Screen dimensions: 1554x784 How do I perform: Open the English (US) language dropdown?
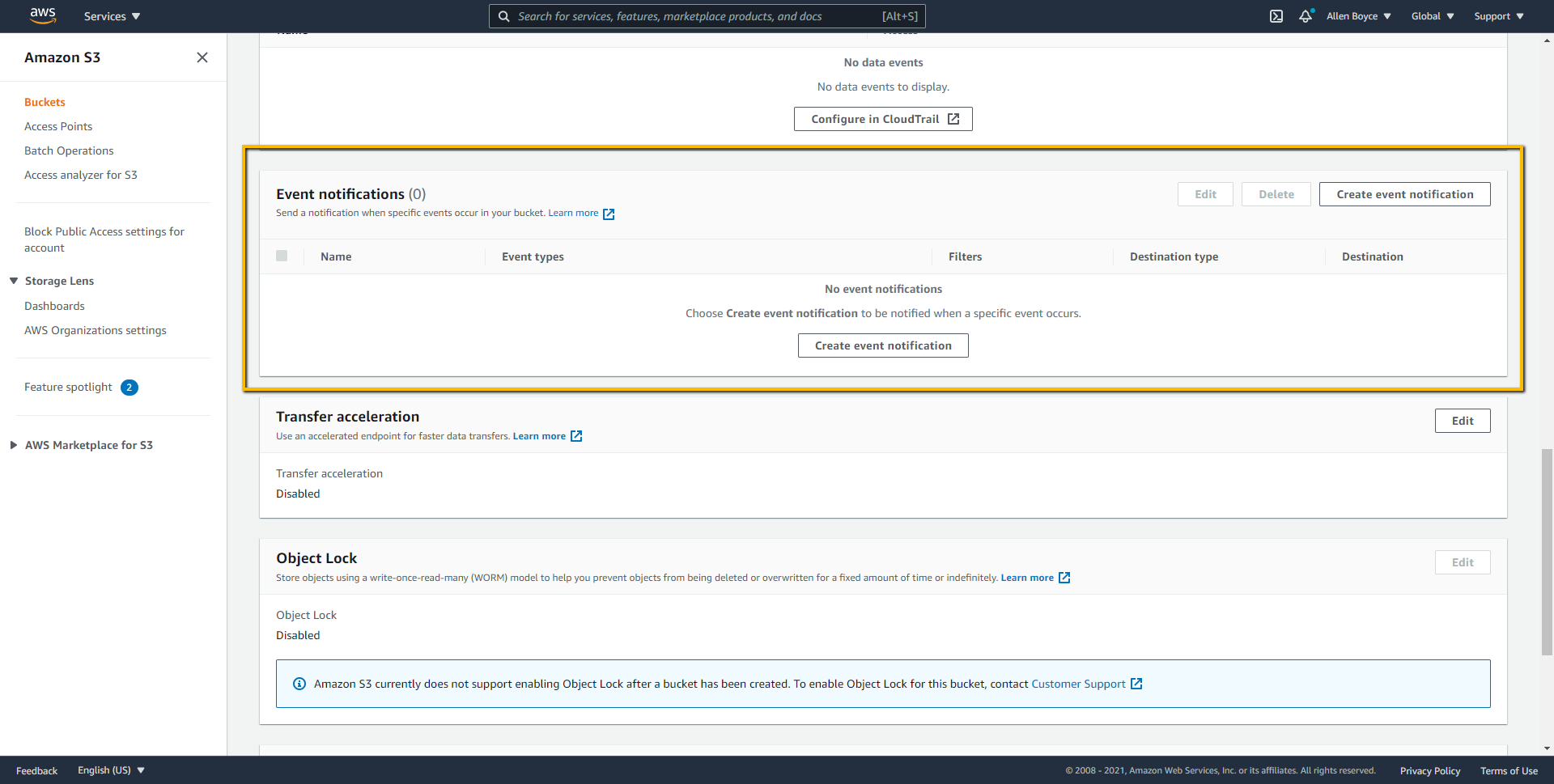pyautogui.click(x=111, y=770)
